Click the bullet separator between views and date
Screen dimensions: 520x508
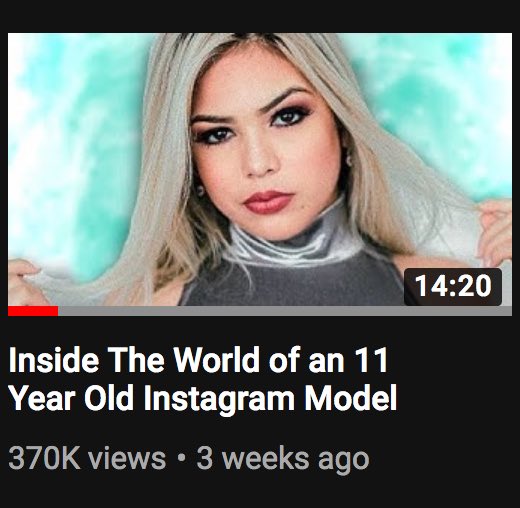coord(181,458)
